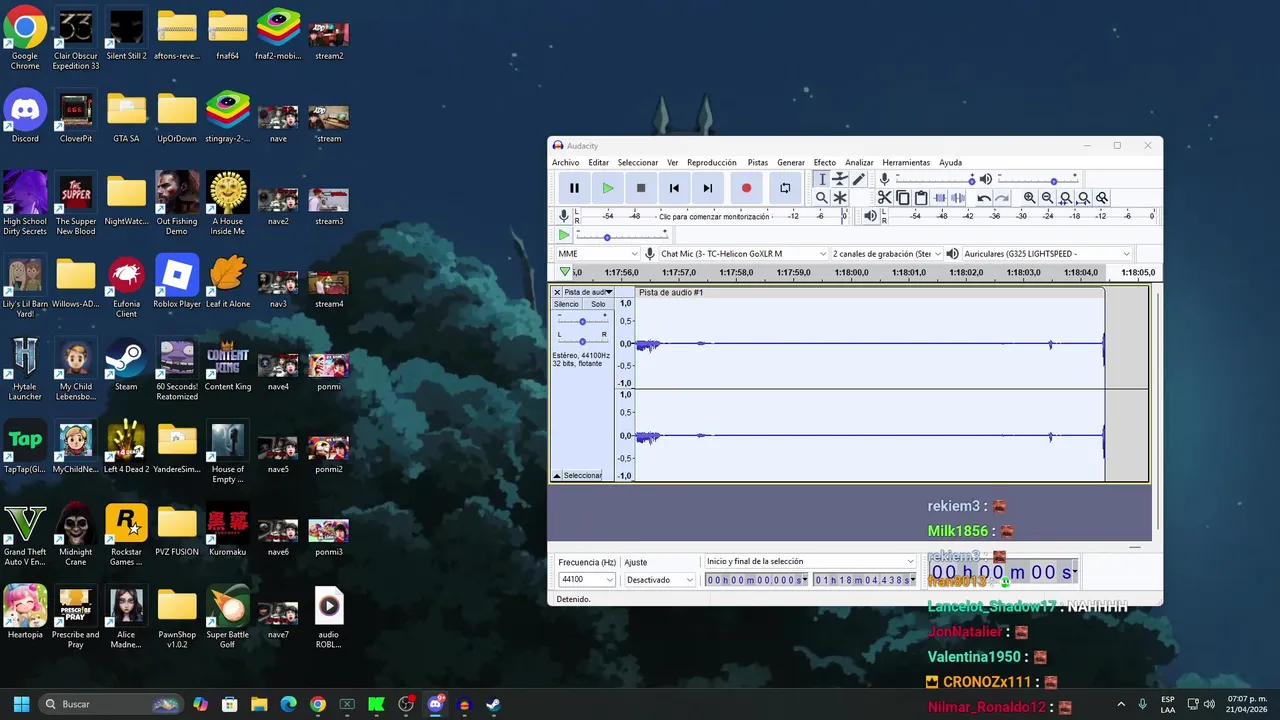Start playback with the green Play button
This screenshot has width=1280, height=720.
click(x=607, y=188)
